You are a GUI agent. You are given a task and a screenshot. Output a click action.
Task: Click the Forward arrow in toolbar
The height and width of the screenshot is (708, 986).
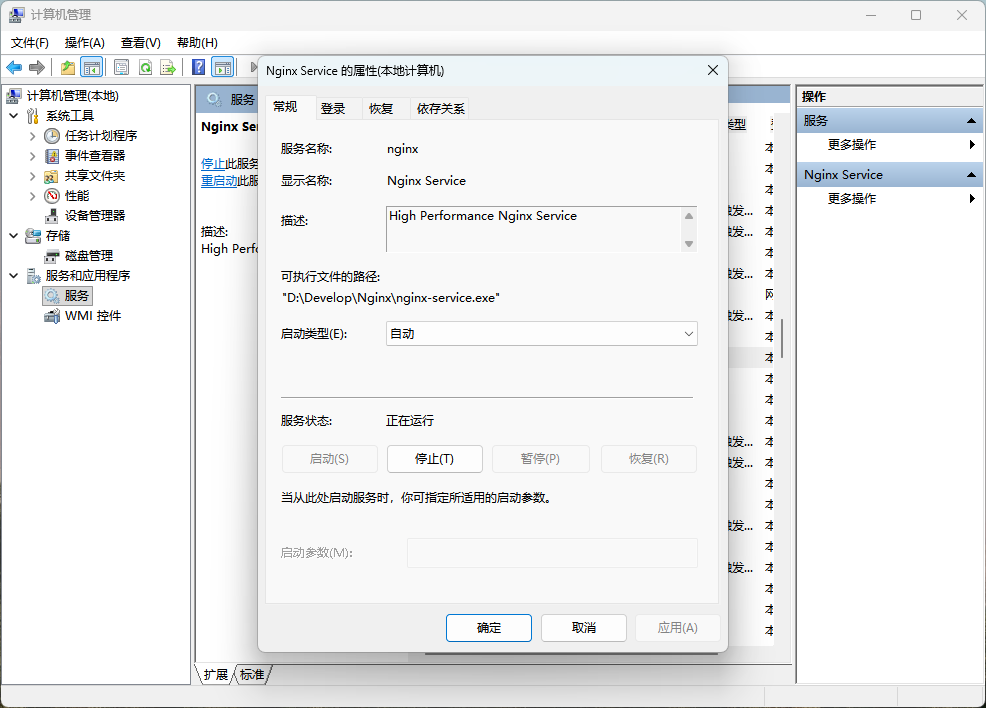pyautogui.click(x=37, y=67)
